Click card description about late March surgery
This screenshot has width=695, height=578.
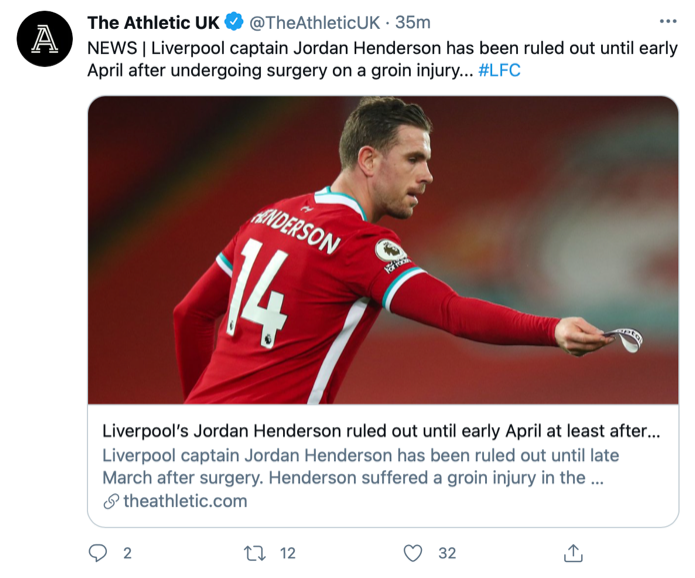click(360, 466)
